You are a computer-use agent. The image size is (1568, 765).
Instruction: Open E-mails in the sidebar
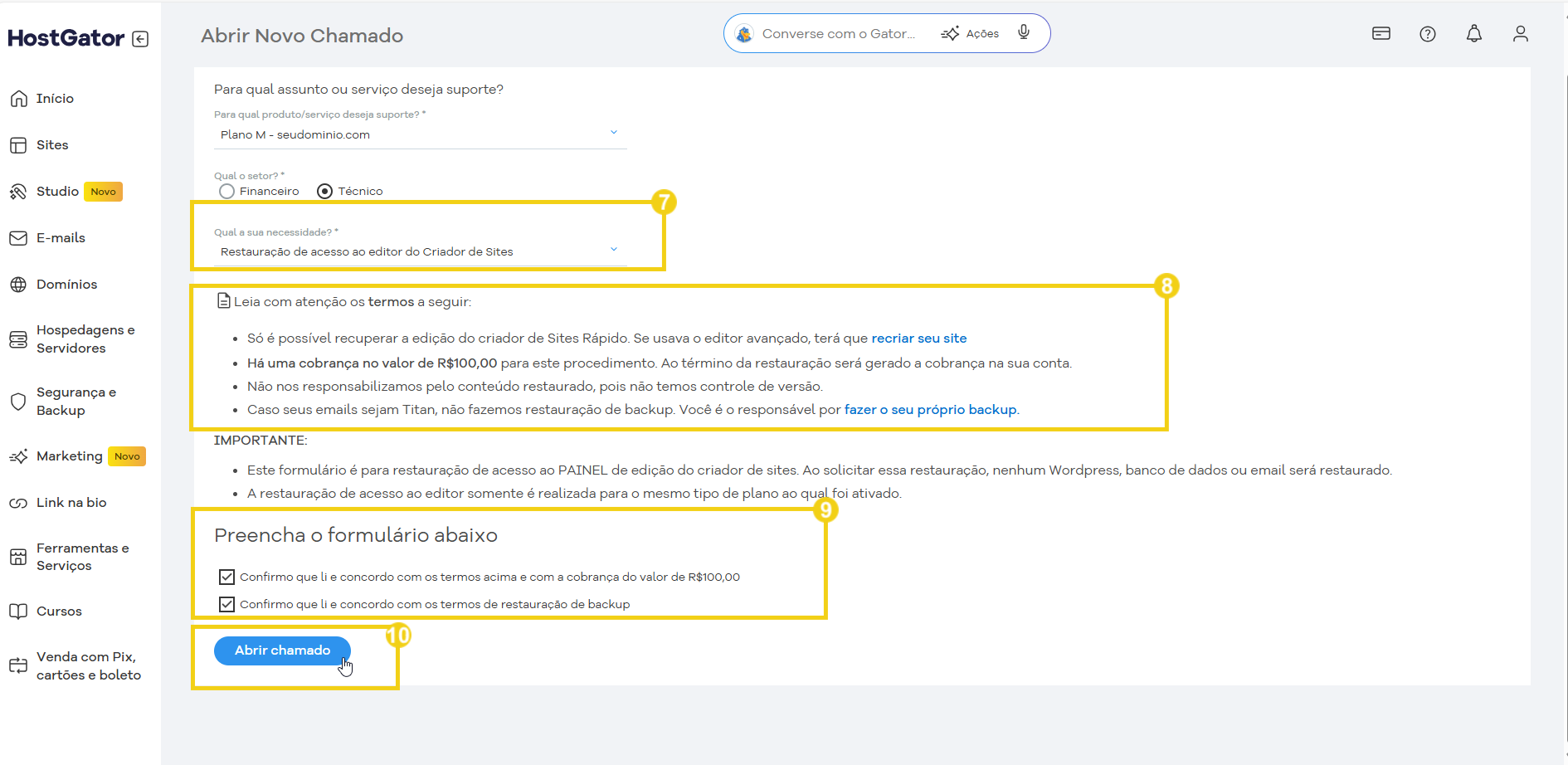click(x=61, y=238)
